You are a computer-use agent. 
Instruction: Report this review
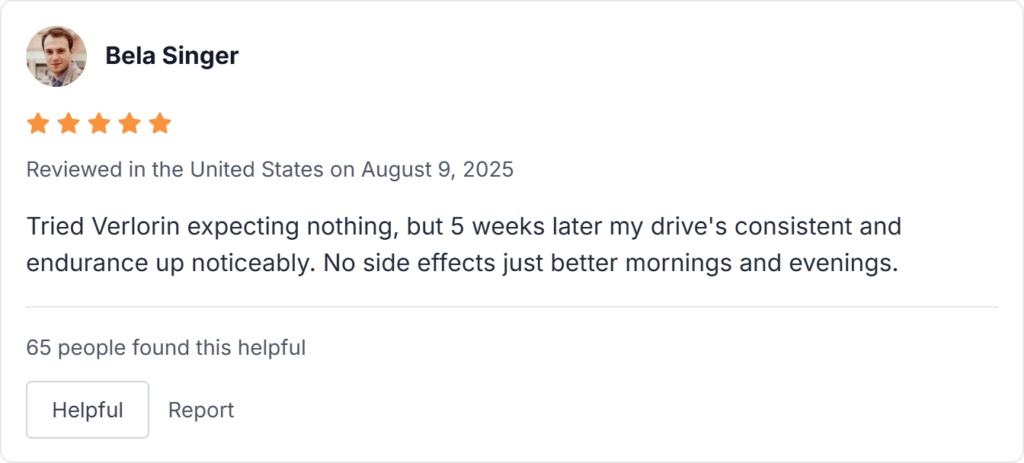[201, 410]
